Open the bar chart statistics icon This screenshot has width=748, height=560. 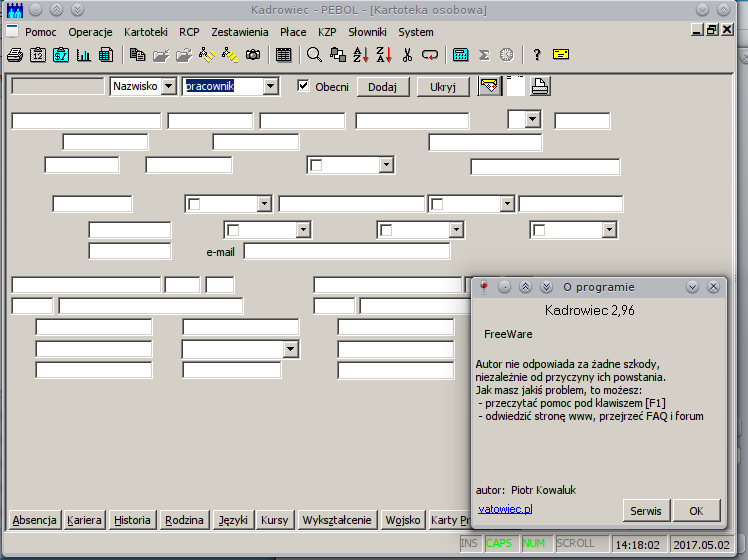point(83,54)
